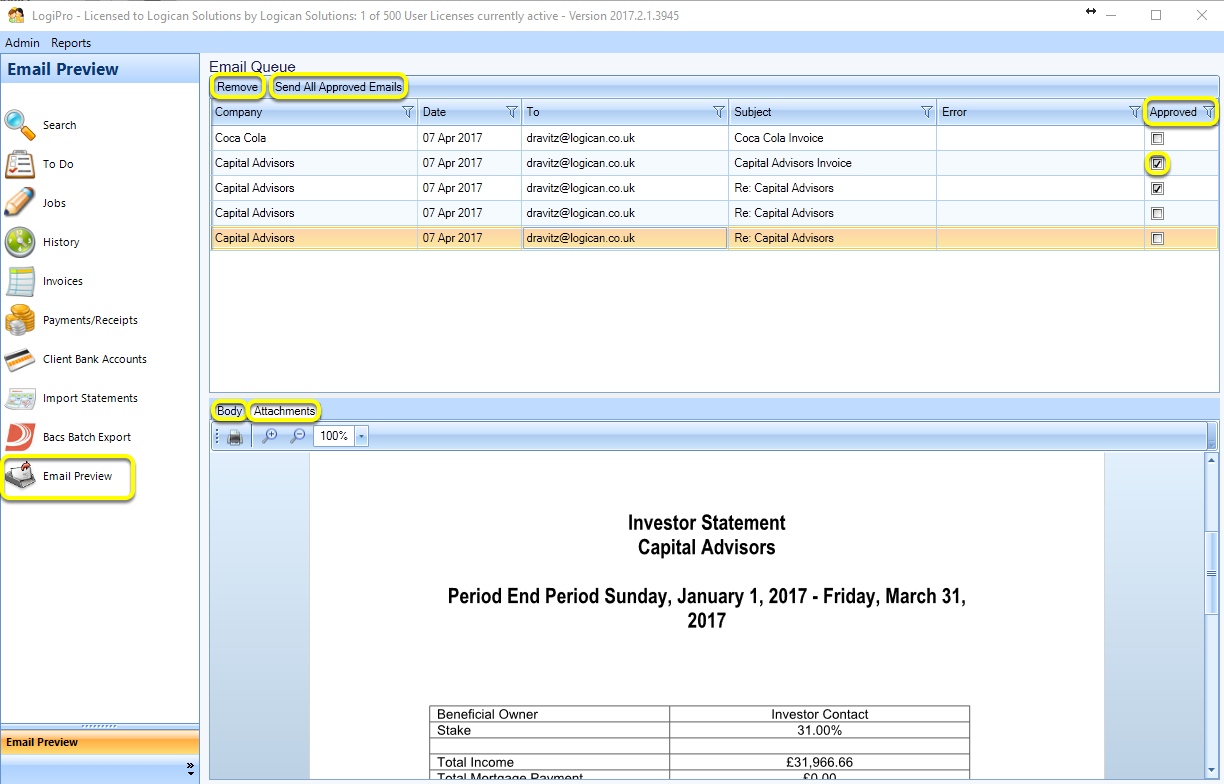Viewport: 1224px width, 784px height.
Task: Open the Bacs Batch Export icon
Action: (20, 437)
